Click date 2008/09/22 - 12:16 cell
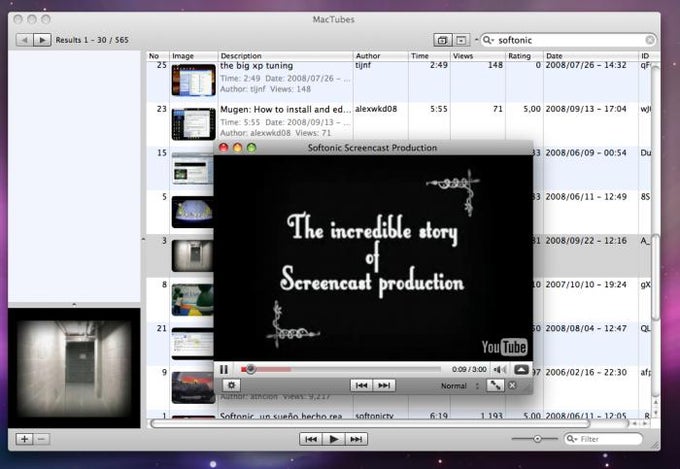The height and width of the screenshot is (469, 680). coord(586,241)
